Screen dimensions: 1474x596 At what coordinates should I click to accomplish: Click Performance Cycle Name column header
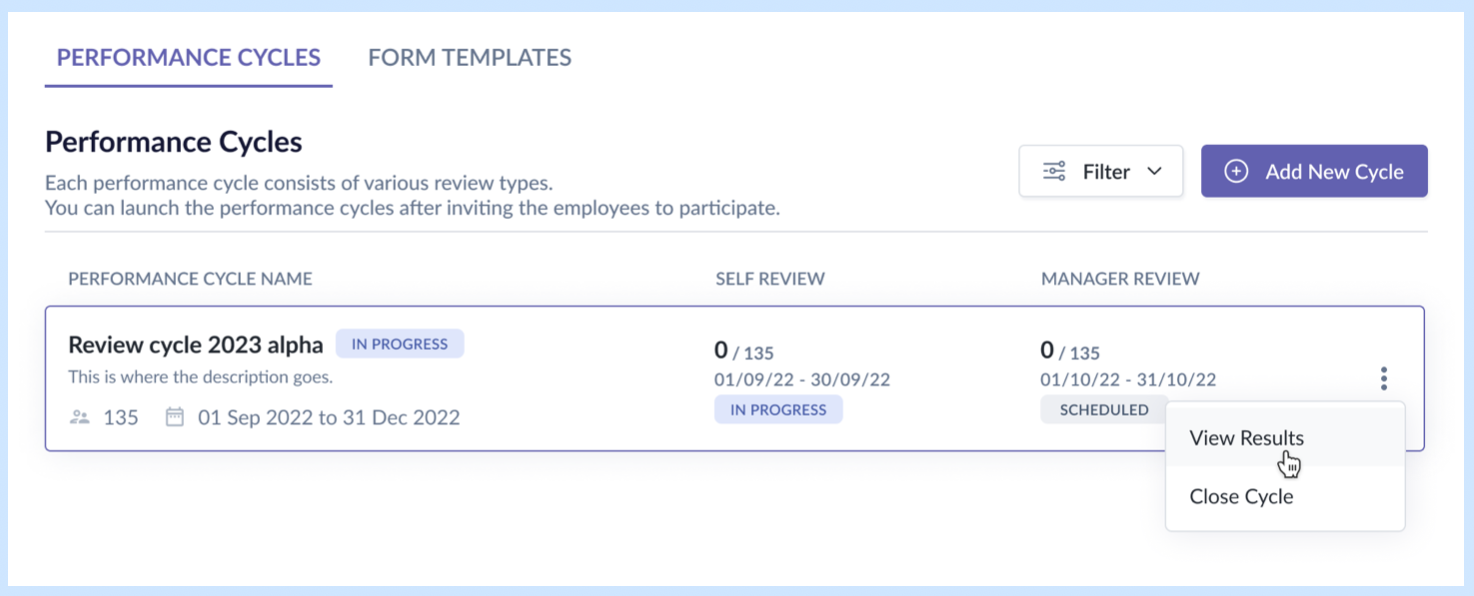click(190, 279)
